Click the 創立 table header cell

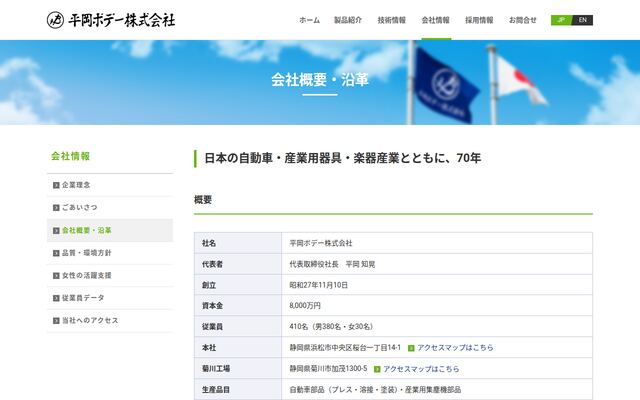[x=238, y=285]
